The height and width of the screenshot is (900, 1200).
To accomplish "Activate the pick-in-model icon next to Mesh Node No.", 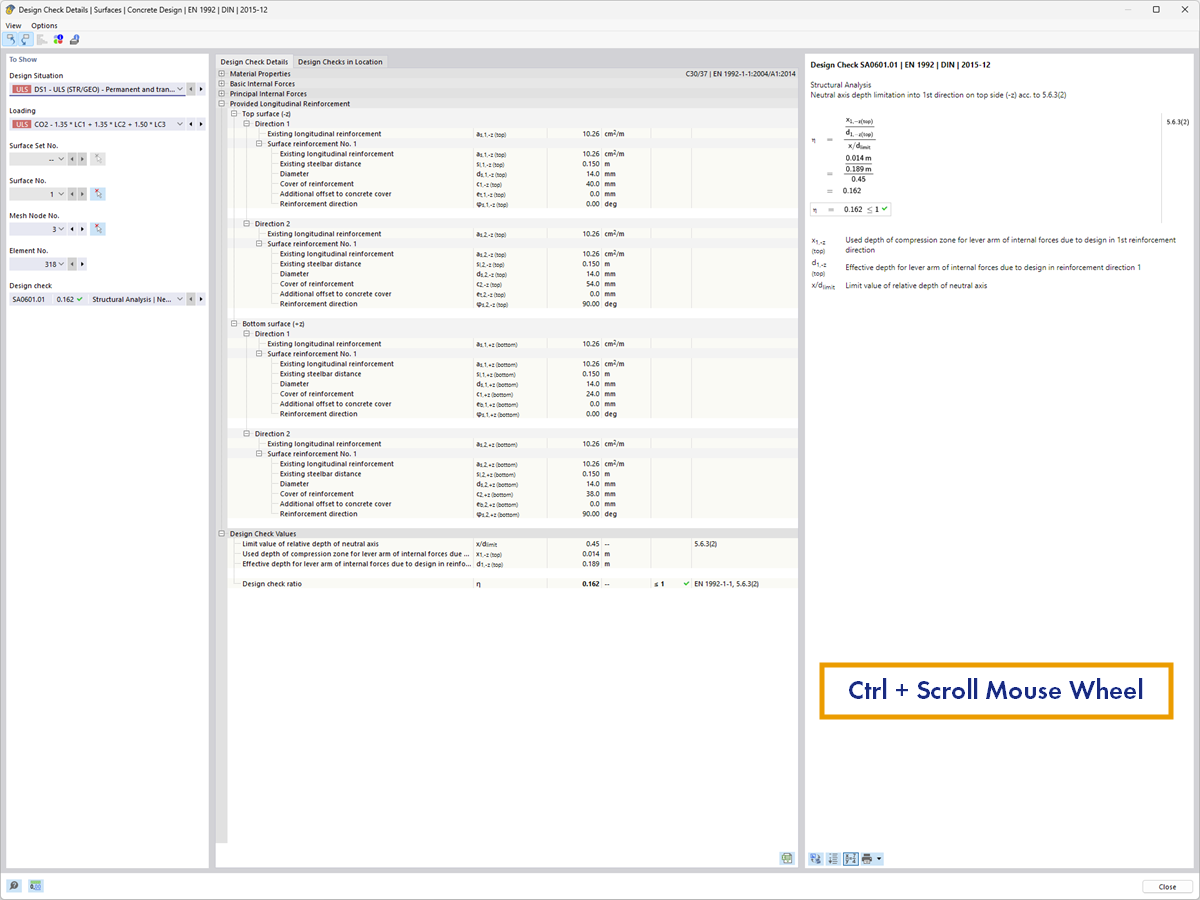I will (97, 228).
